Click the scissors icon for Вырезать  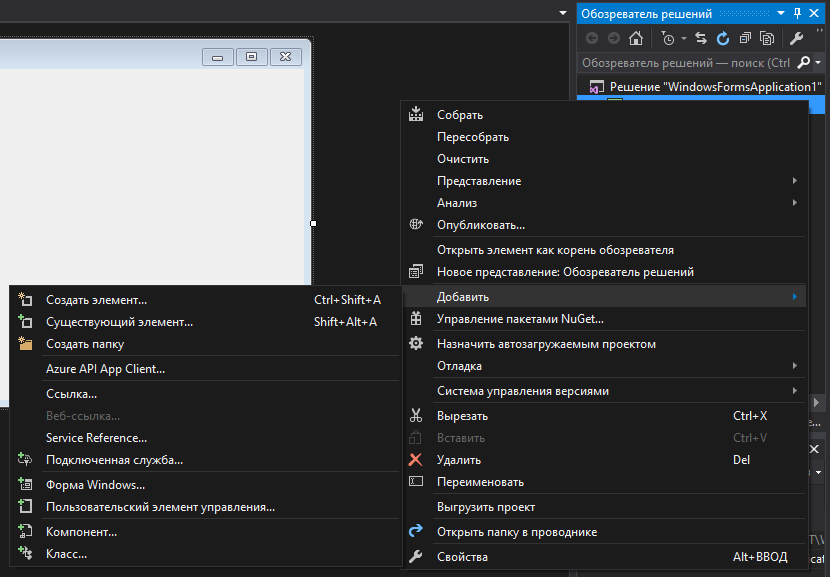[x=416, y=416]
